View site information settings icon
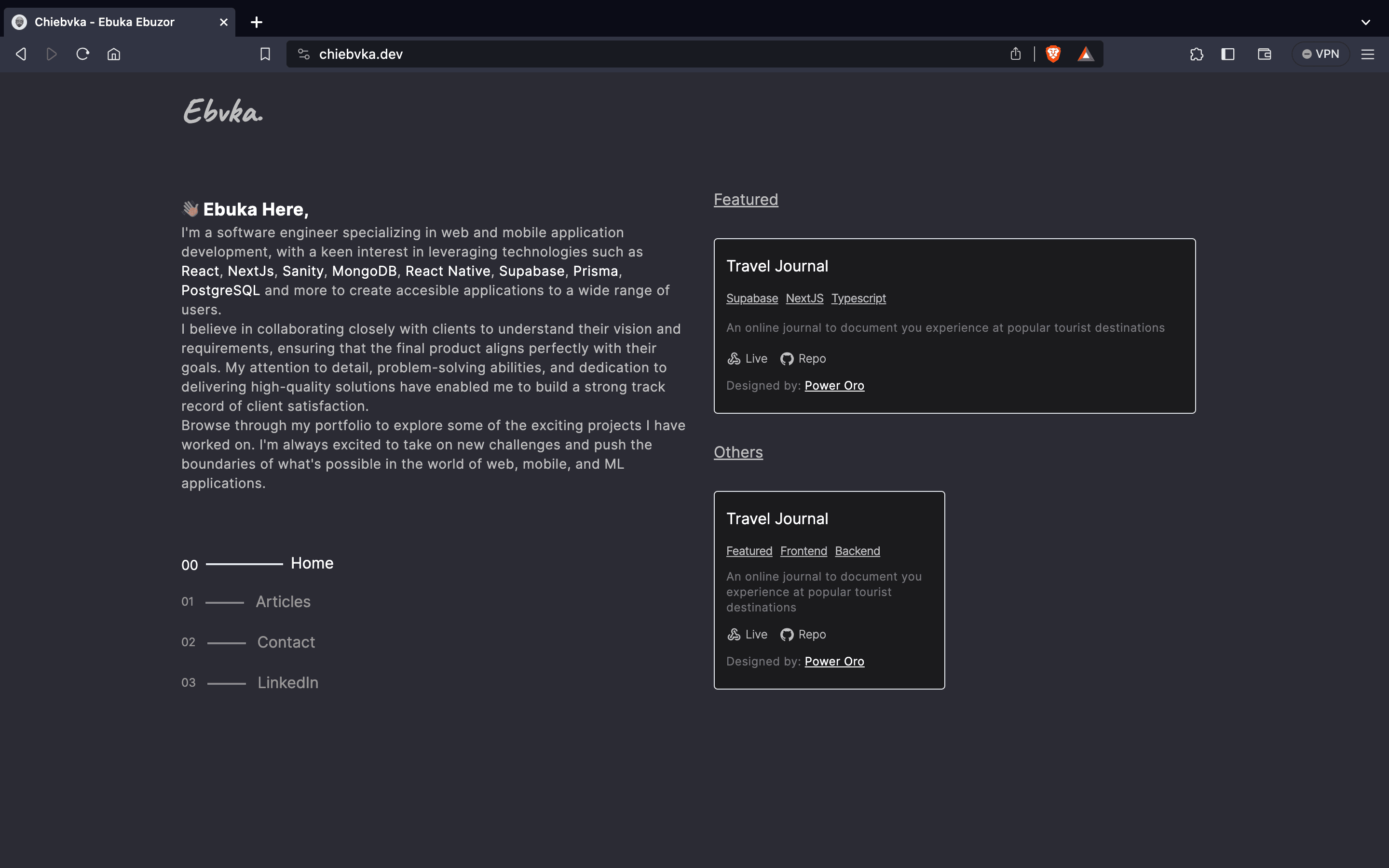The height and width of the screenshot is (868, 1389). tap(304, 54)
